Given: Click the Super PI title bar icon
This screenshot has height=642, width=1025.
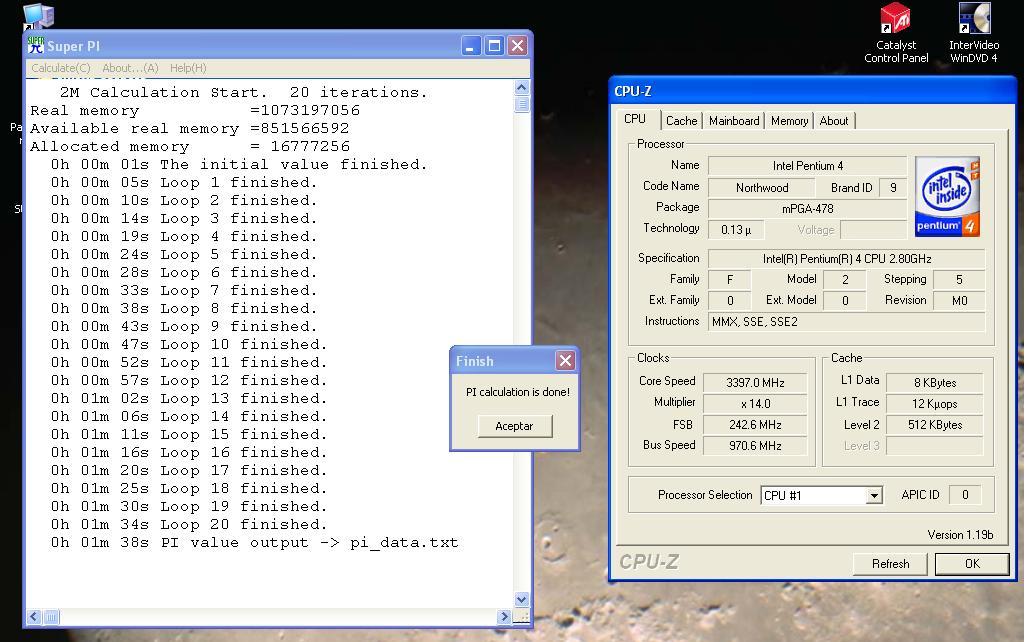Looking at the screenshot, I should (36, 45).
